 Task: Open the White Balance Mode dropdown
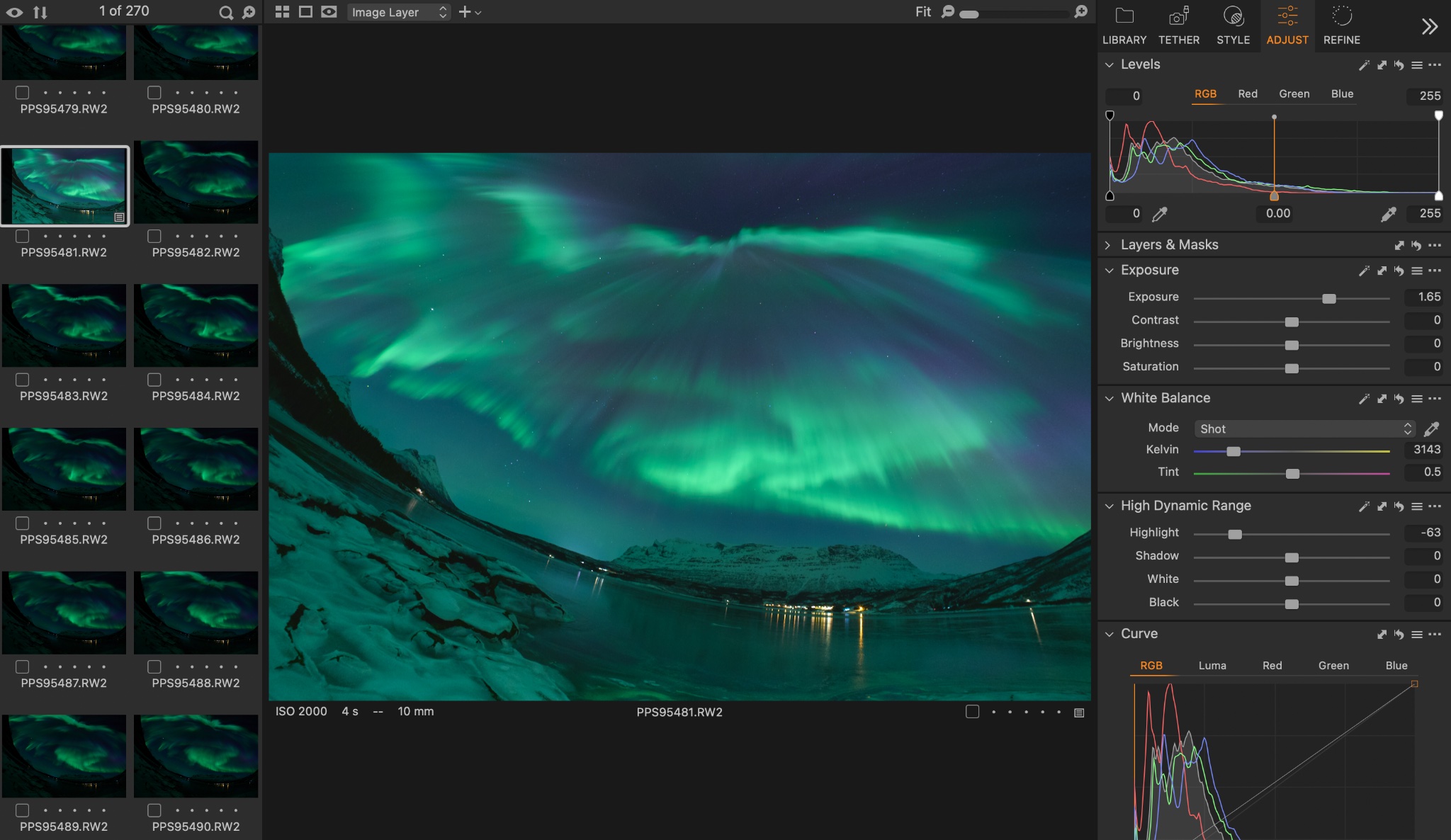pyautogui.click(x=1304, y=428)
